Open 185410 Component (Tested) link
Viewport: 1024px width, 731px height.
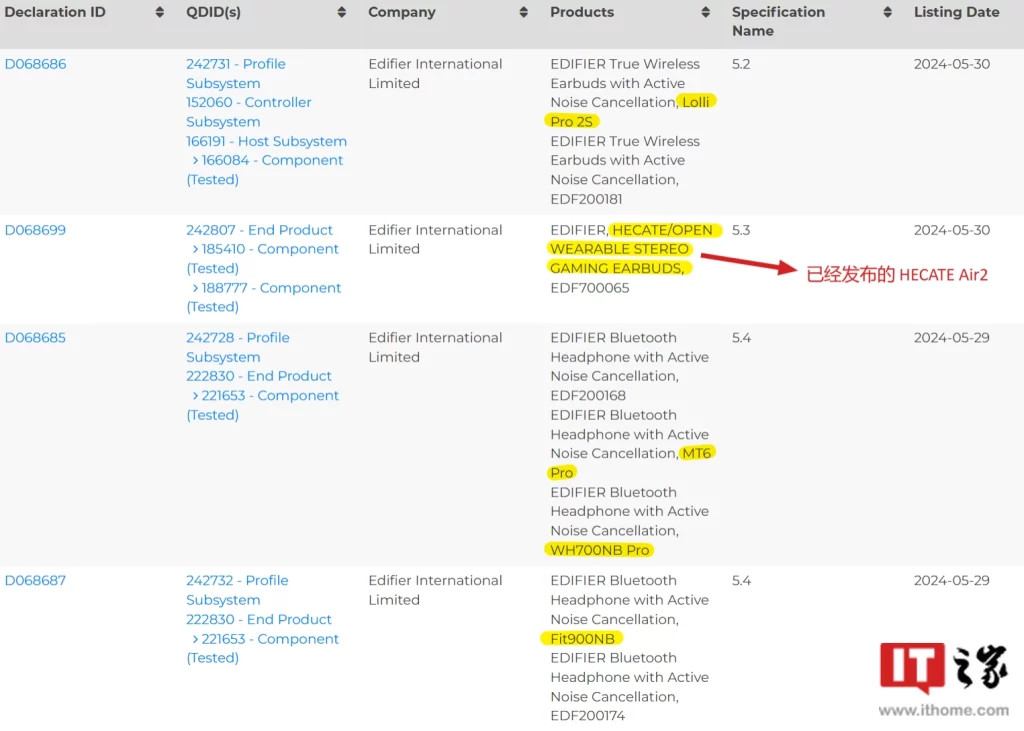point(264,259)
